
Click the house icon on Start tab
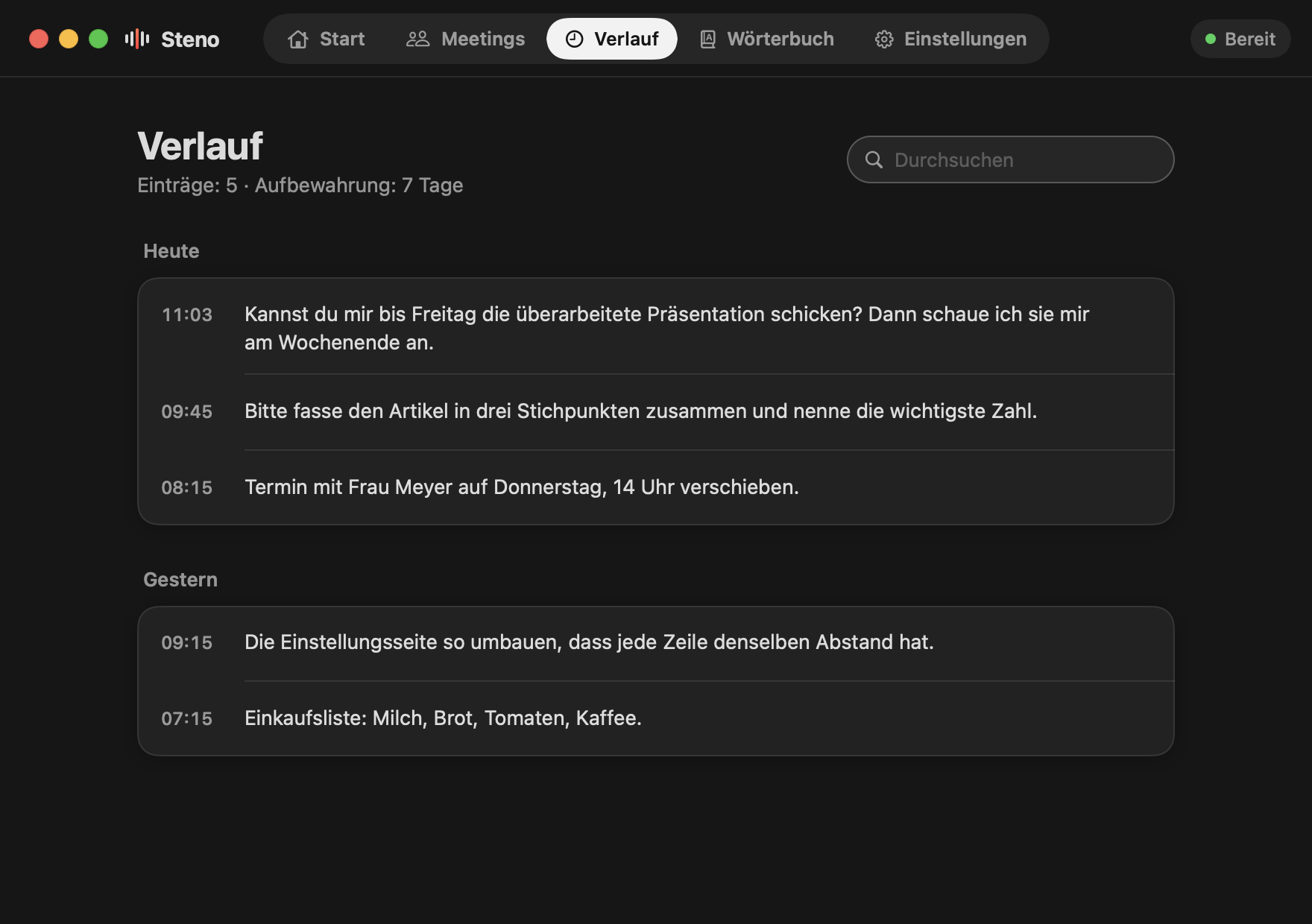coord(298,39)
